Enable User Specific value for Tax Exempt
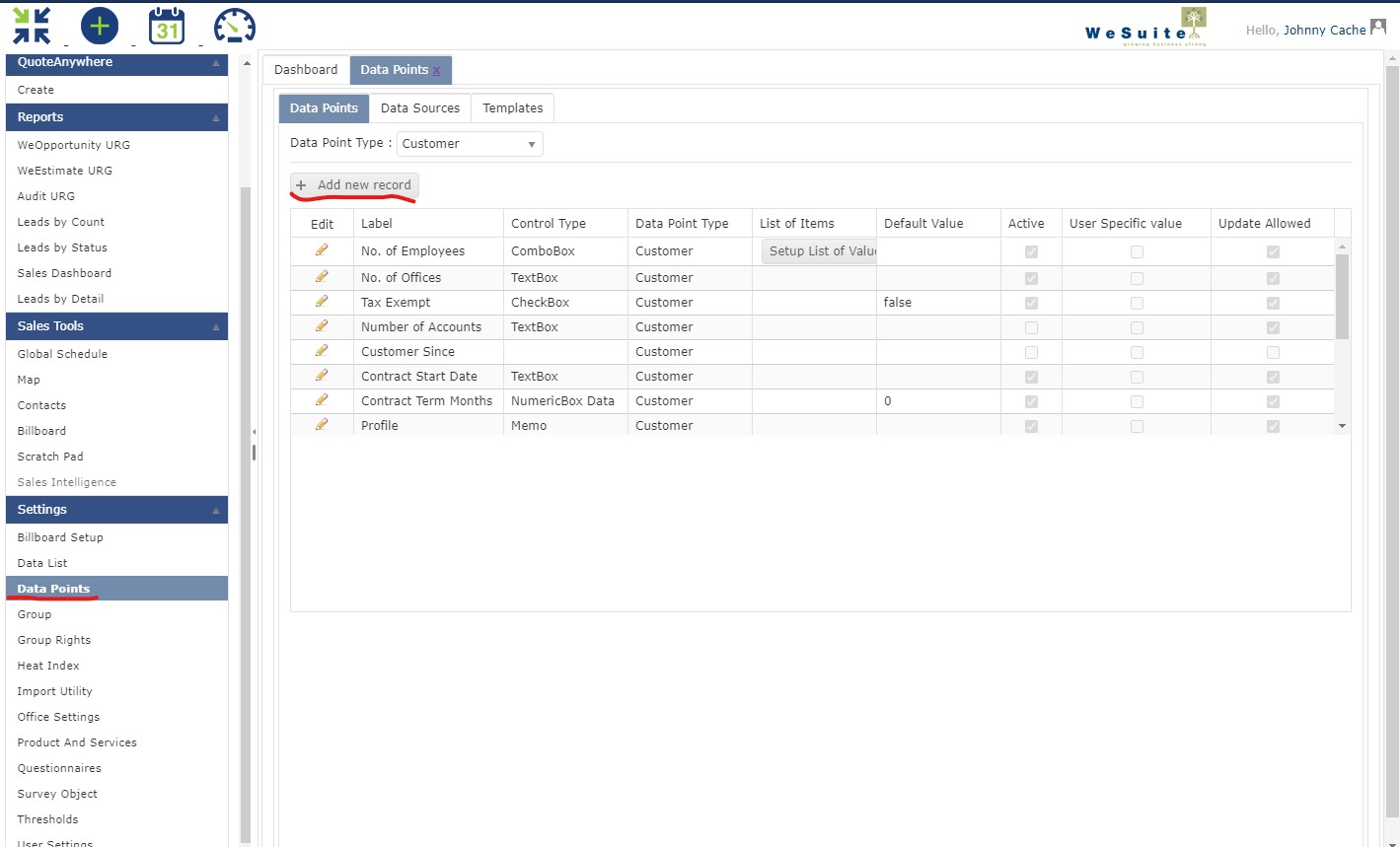Image resolution: width=1400 pixels, height=847 pixels. click(1136, 302)
